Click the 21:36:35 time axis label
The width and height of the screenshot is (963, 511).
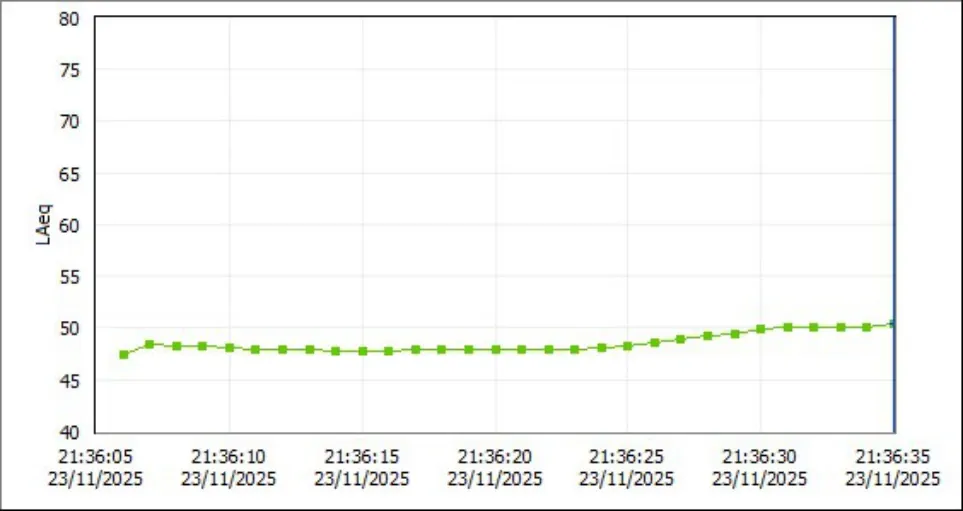click(893, 456)
